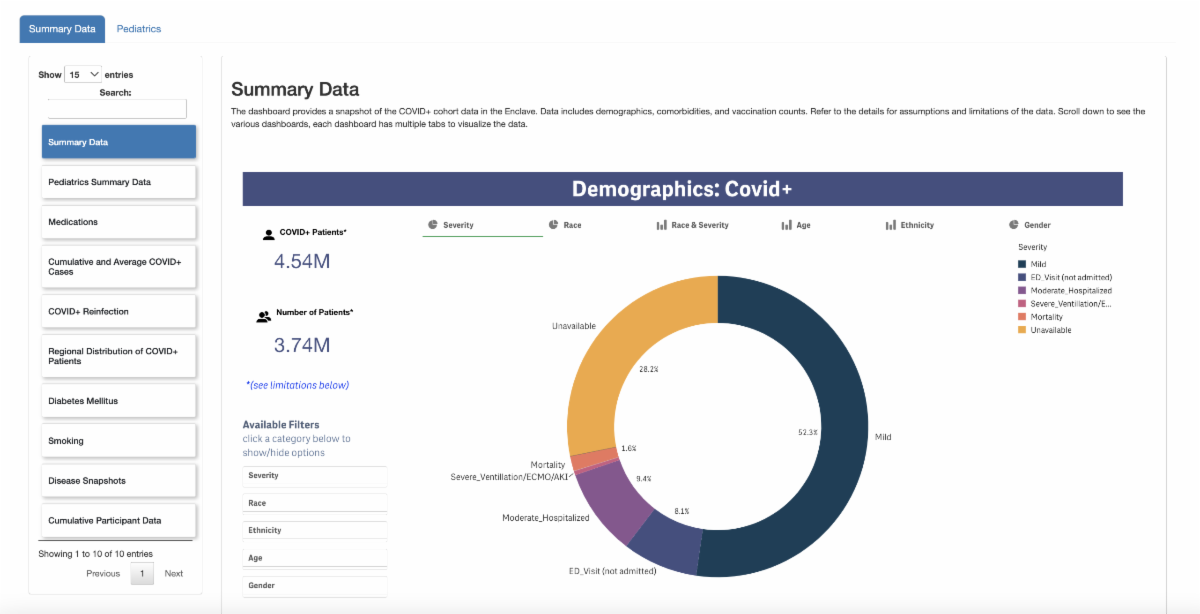
Task: Click the bar chart icon beside Age
Action: click(x=786, y=225)
